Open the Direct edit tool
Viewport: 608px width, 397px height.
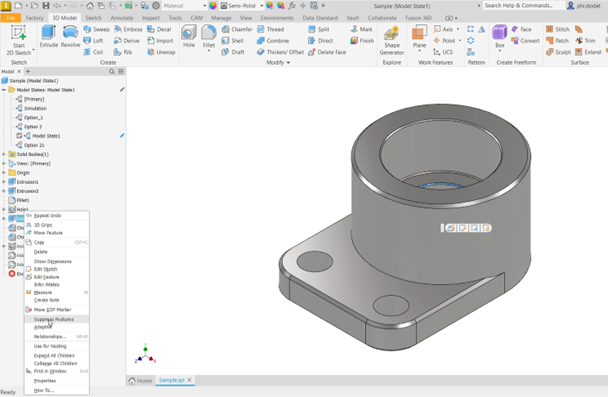pyautogui.click(x=321, y=40)
